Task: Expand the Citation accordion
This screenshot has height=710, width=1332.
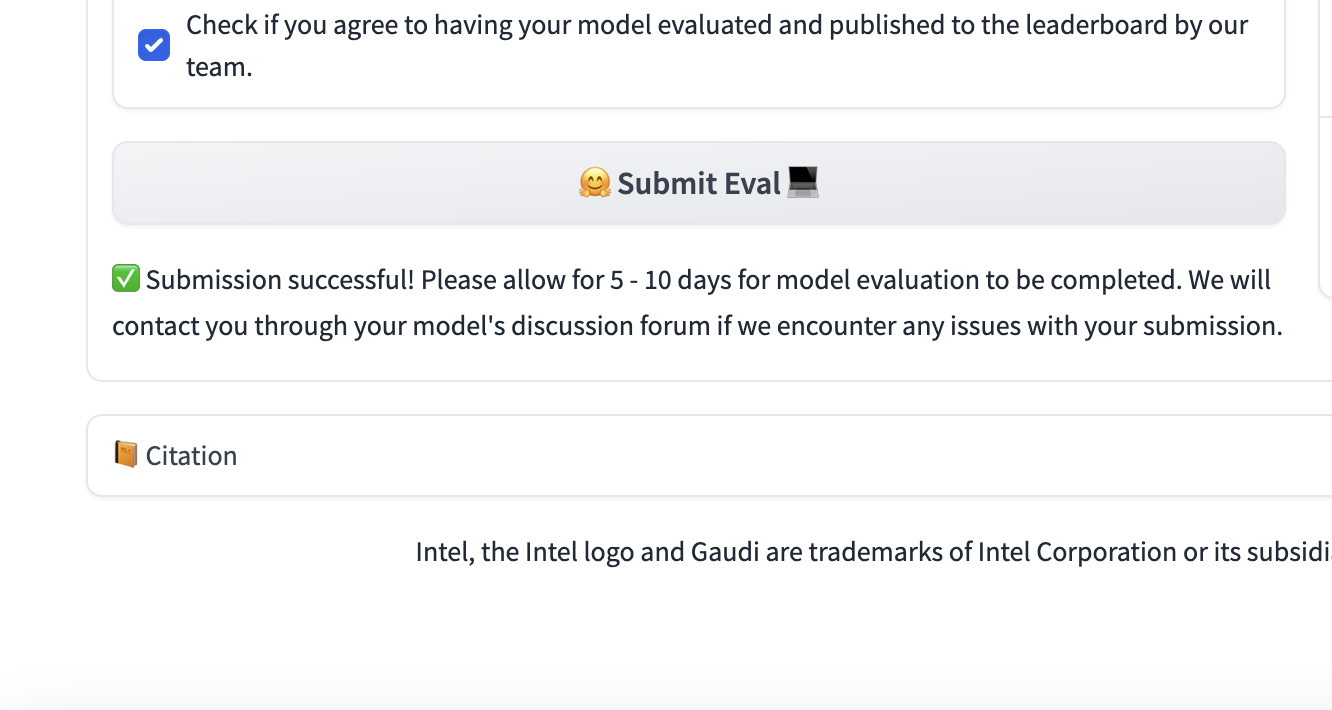Action: click(x=700, y=456)
